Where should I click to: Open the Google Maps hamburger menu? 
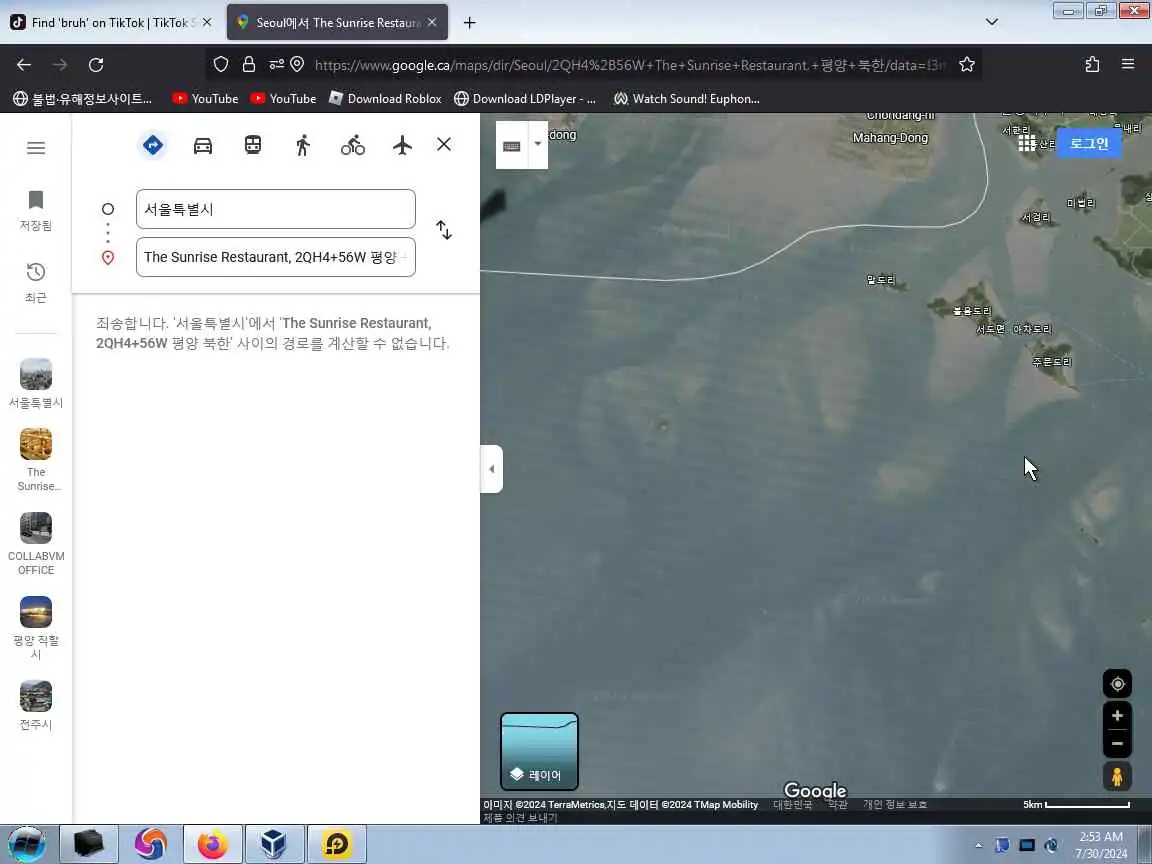click(x=36, y=148)
